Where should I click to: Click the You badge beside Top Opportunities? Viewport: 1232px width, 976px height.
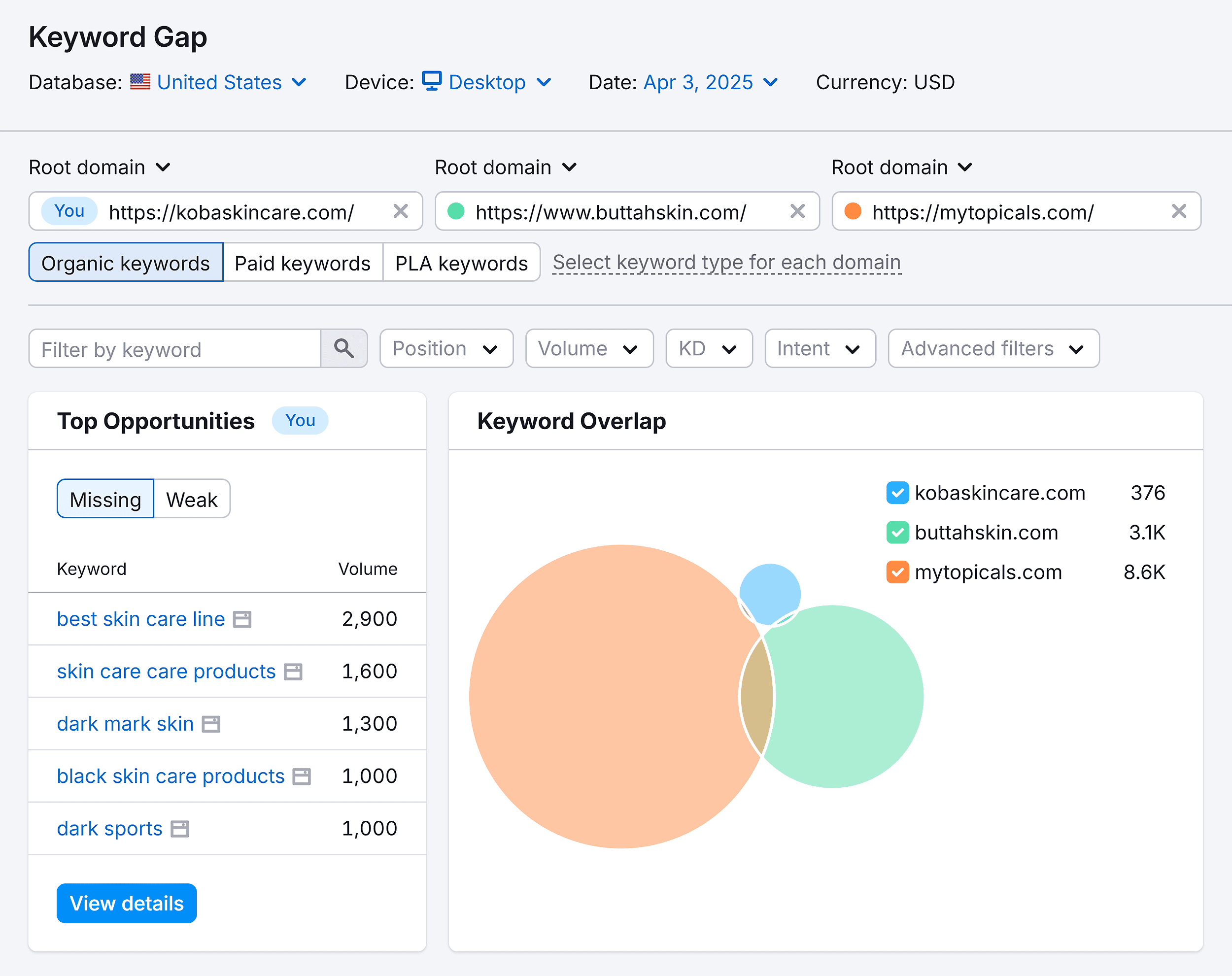pos(300,421)
